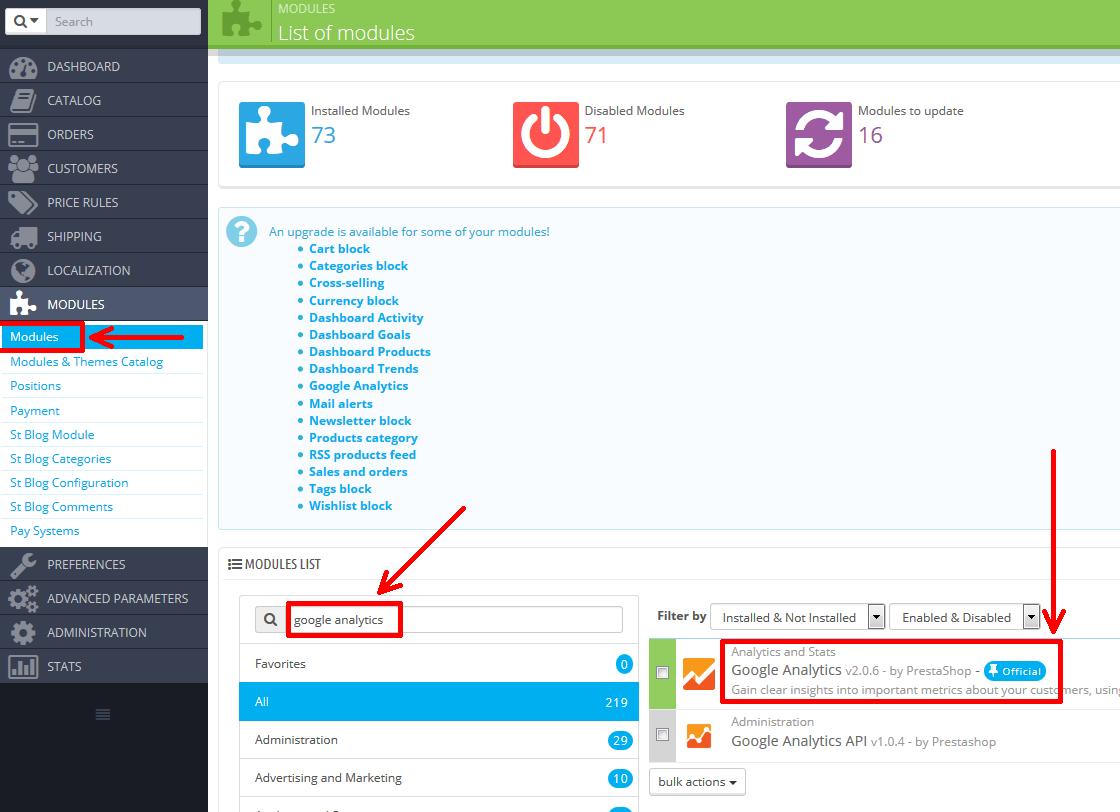Click the Advanced Parameters gears icon
This screenshot has height=812, width=1120.
(x=23, y=598)
